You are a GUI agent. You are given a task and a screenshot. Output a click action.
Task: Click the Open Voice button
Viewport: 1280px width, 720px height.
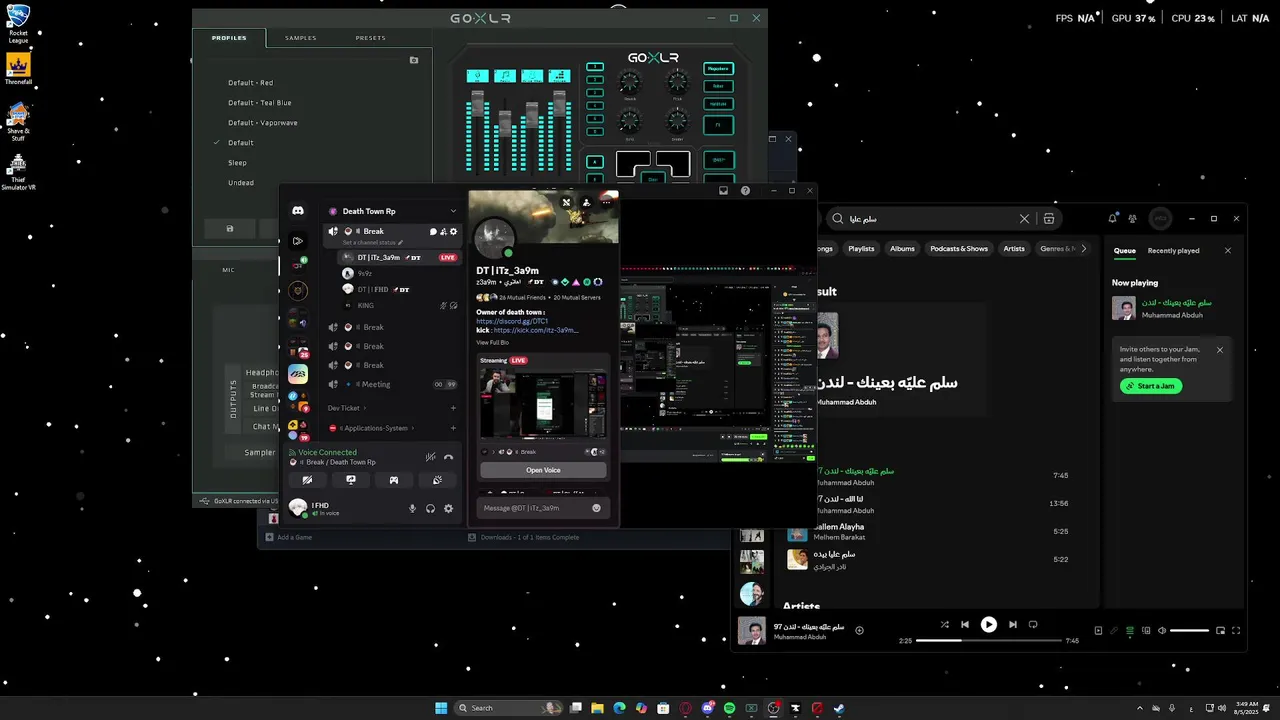coord(543,470)
